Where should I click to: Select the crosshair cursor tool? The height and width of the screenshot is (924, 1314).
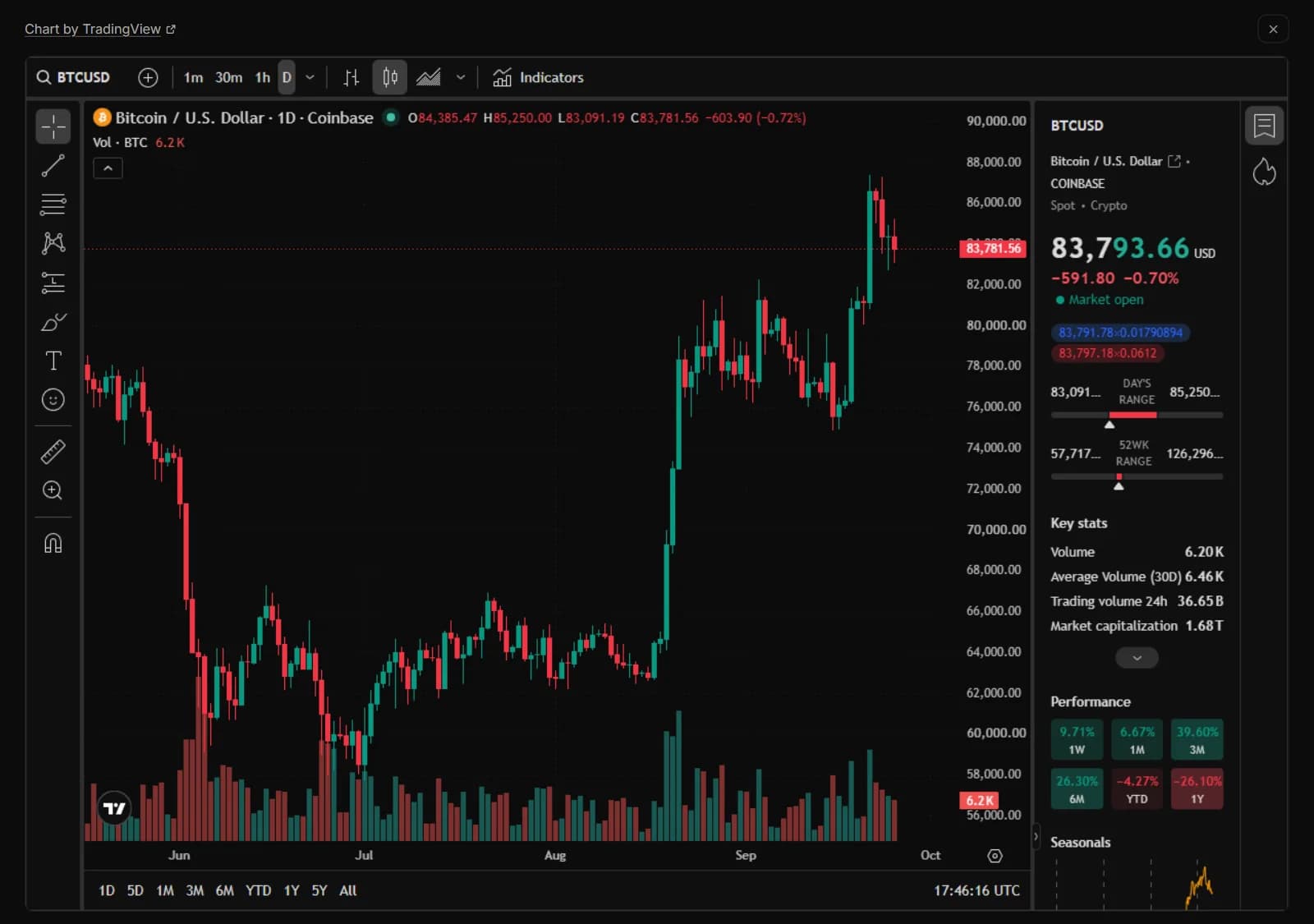53,127
